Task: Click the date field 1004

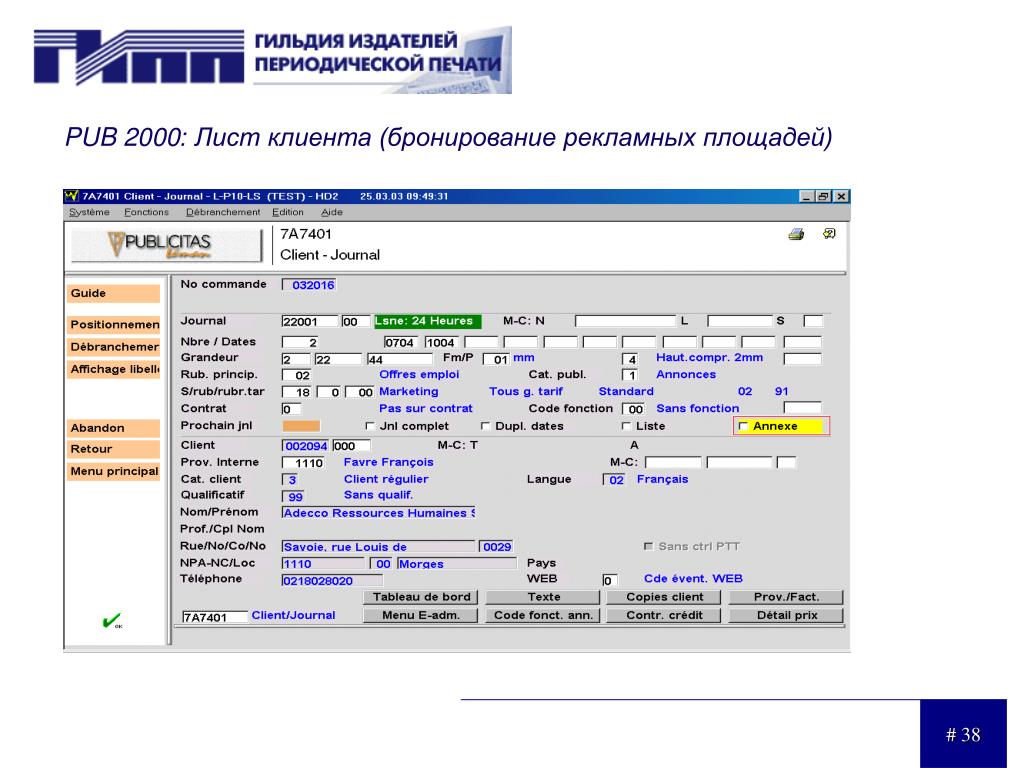Action: [x=442, y=342]
